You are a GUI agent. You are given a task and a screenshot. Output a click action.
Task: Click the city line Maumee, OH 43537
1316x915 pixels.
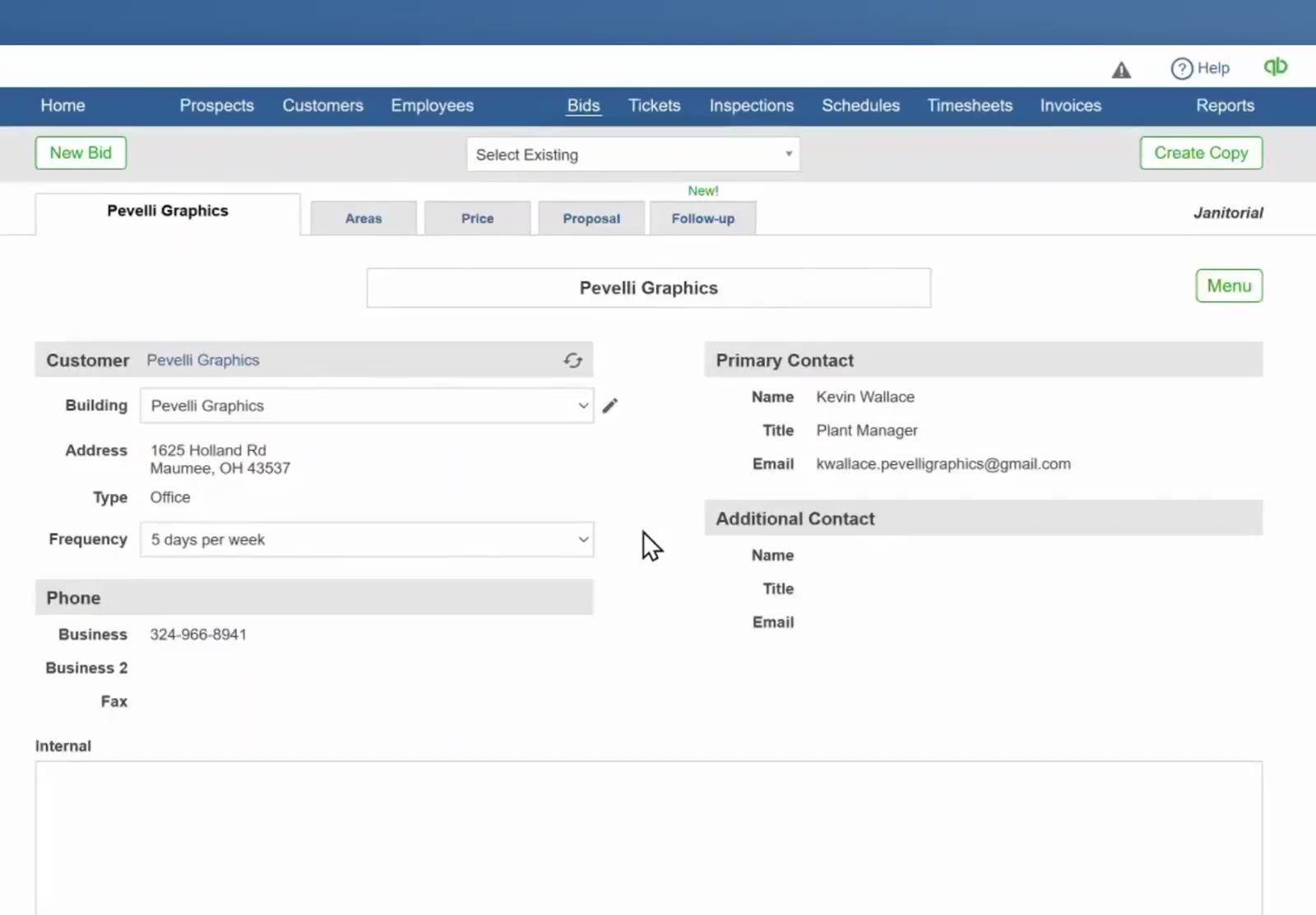pos(220,468)
